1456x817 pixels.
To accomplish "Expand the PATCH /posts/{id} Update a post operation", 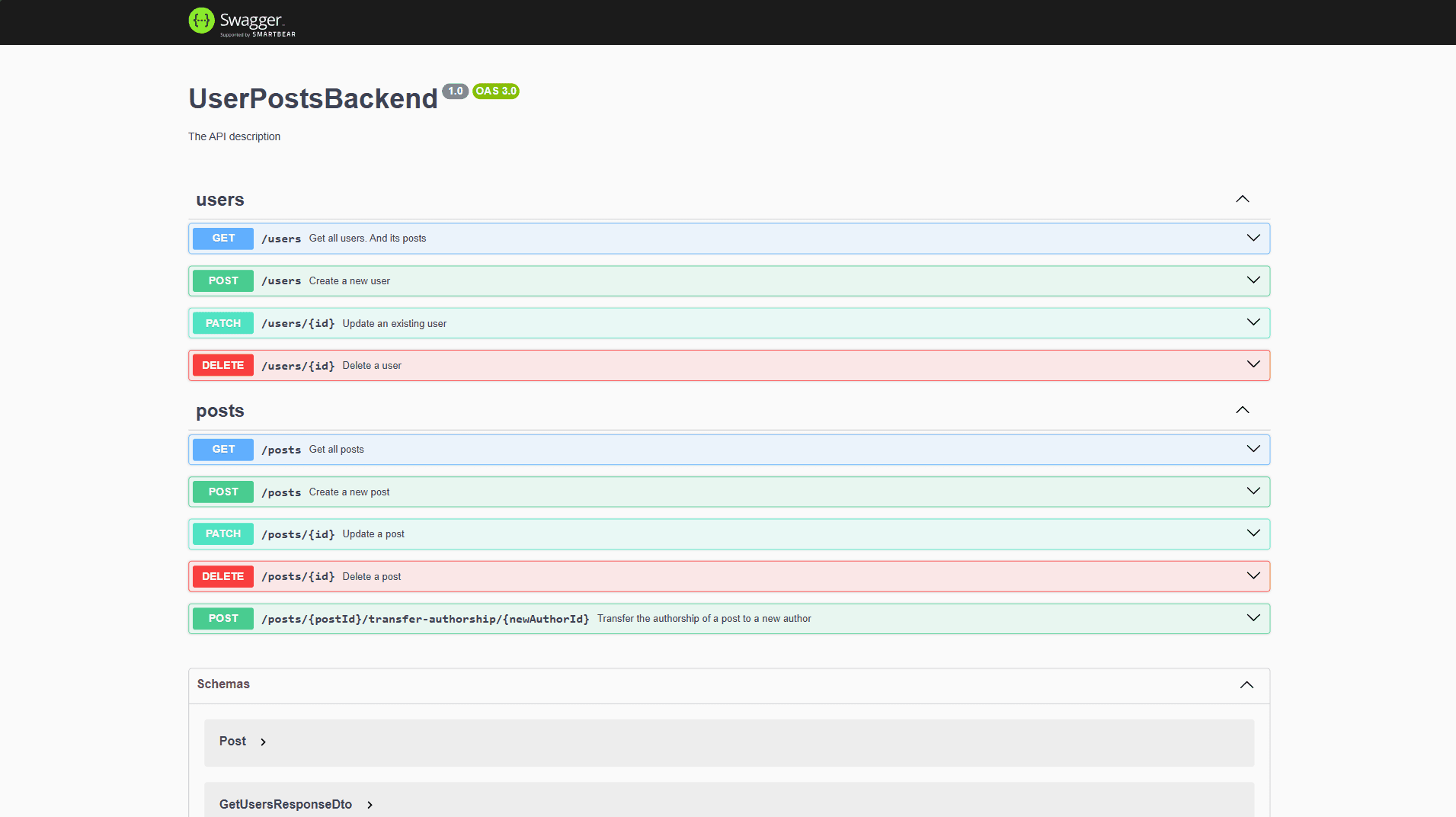I will coord(1253,533).
